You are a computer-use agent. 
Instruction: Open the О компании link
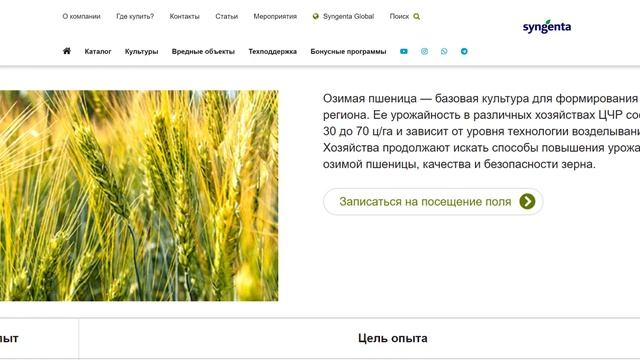coord(81,16)
